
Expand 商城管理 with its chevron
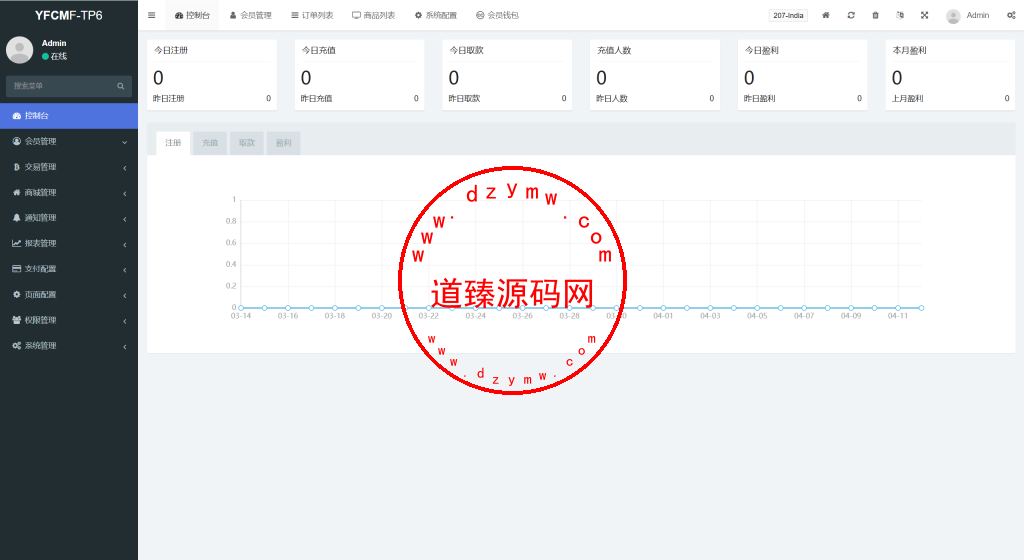tap(125, 193)
